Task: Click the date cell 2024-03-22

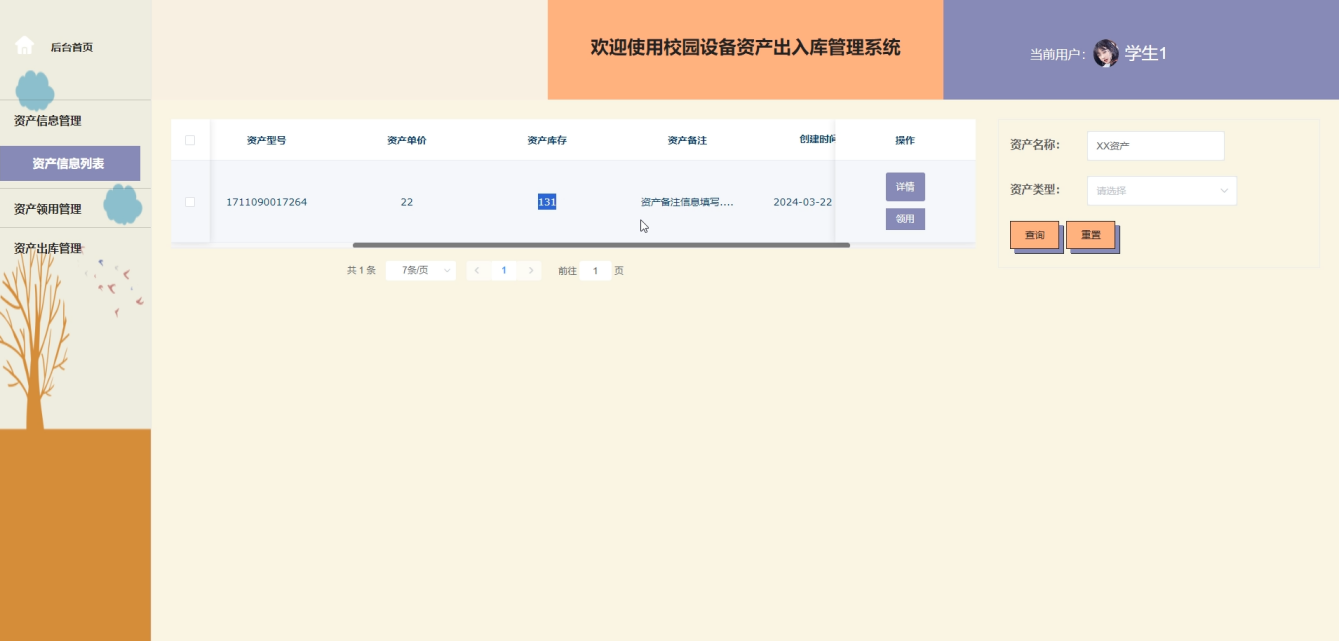Action: point(803,202)
